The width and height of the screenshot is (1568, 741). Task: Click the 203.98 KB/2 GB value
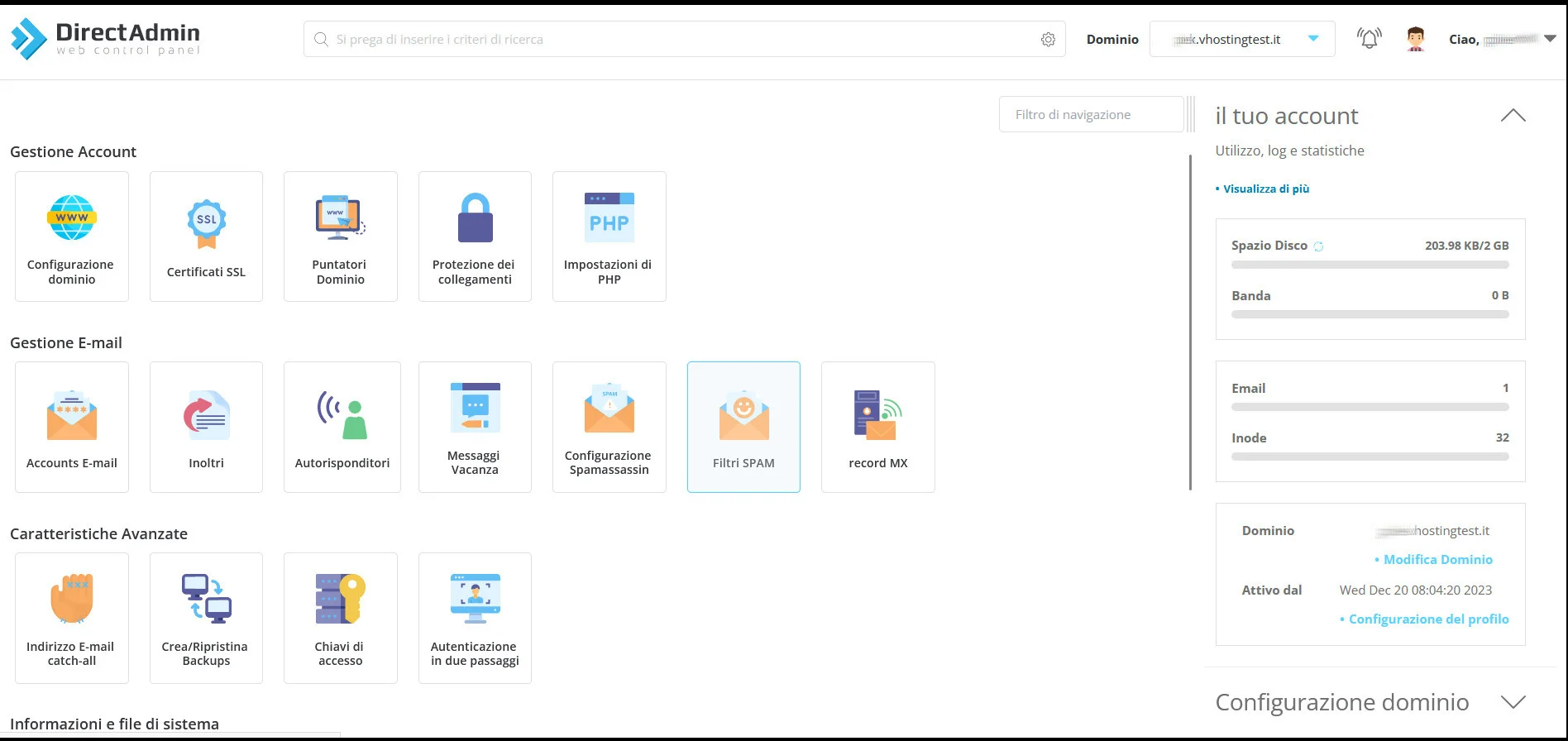coord(1466,246)
